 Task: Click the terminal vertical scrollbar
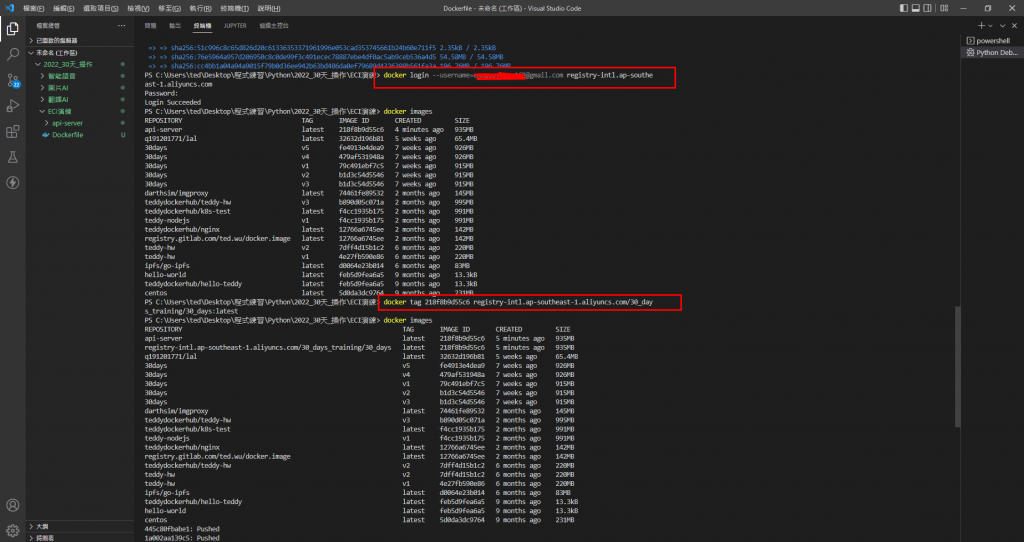pyautogui.click(x=958, y=366)
